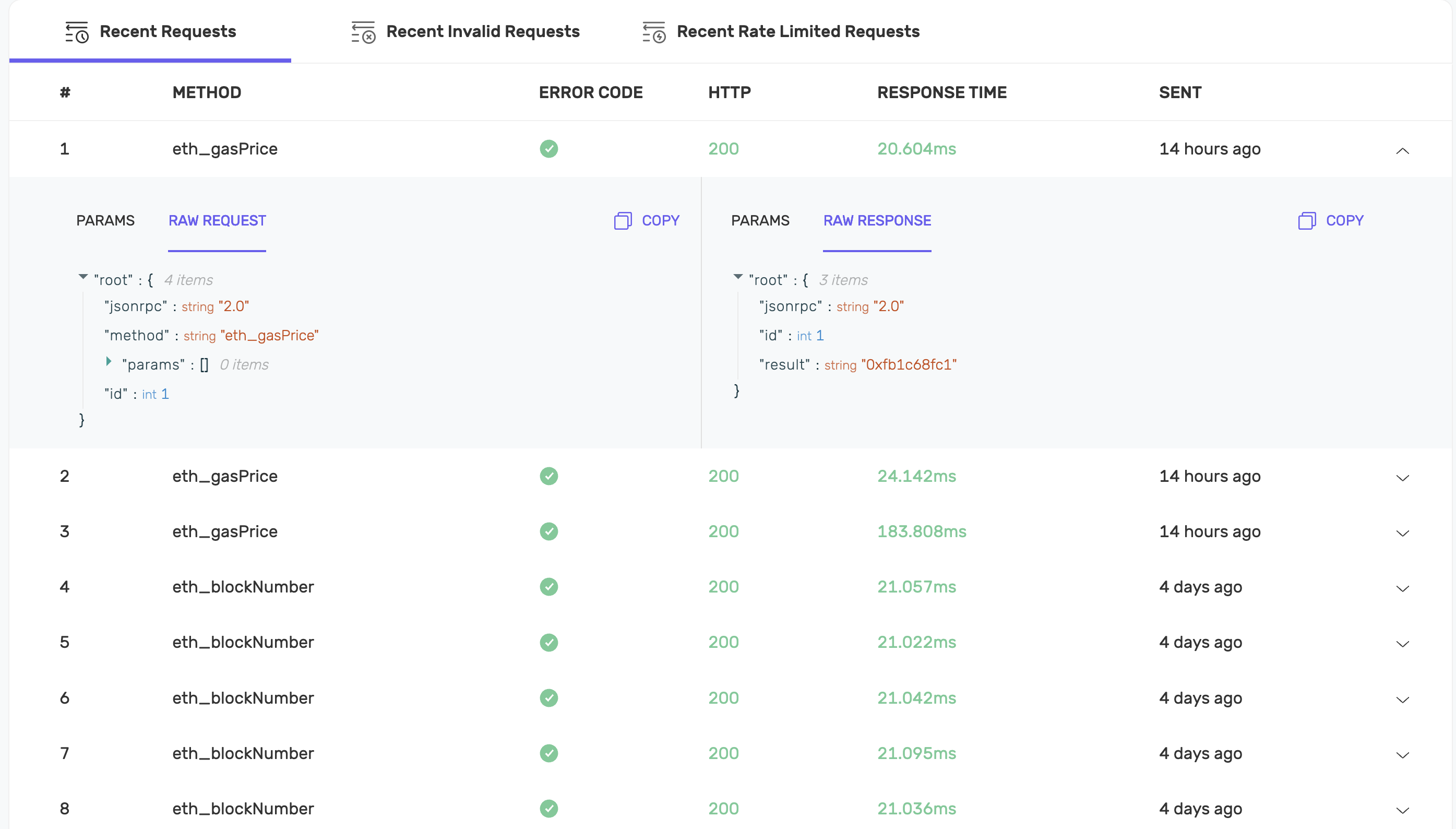Expand row 2 eth_gasPrice details chevron
The height and width of the screenshot is (829, 1456).
pyautogui.click(x=1402, y=477)
